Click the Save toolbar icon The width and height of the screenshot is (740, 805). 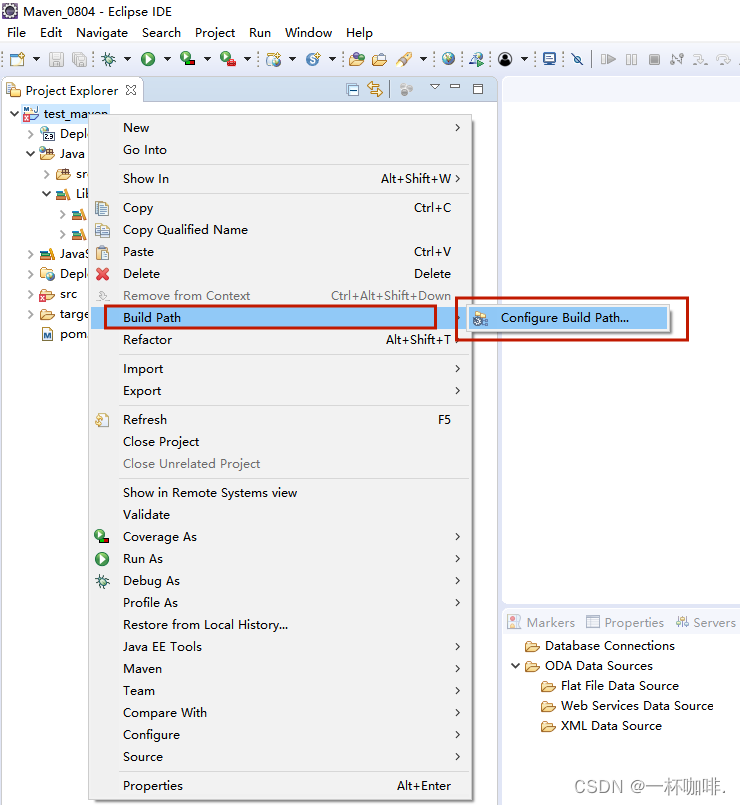(x=56, y=60)
